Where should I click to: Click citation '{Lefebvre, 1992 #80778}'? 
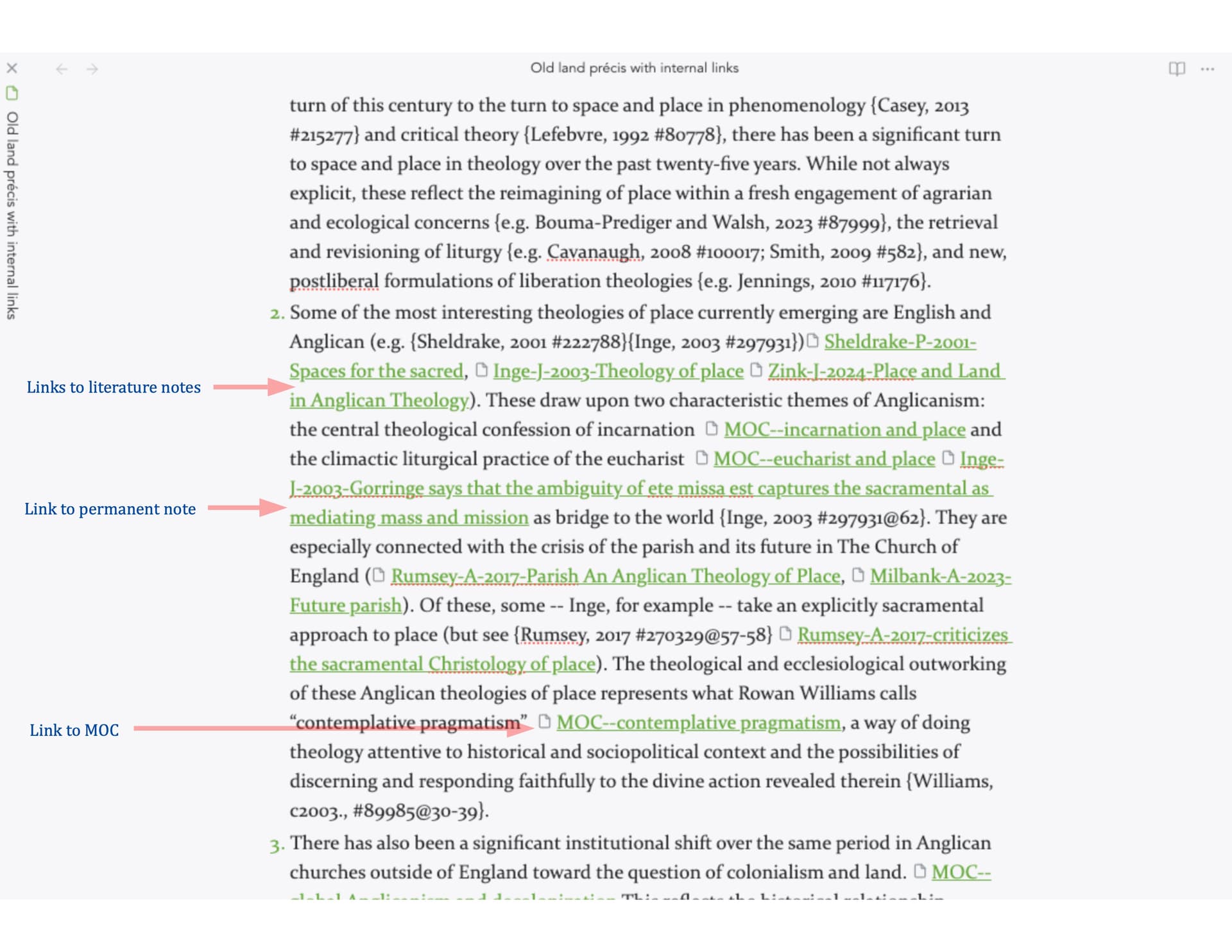624,135
